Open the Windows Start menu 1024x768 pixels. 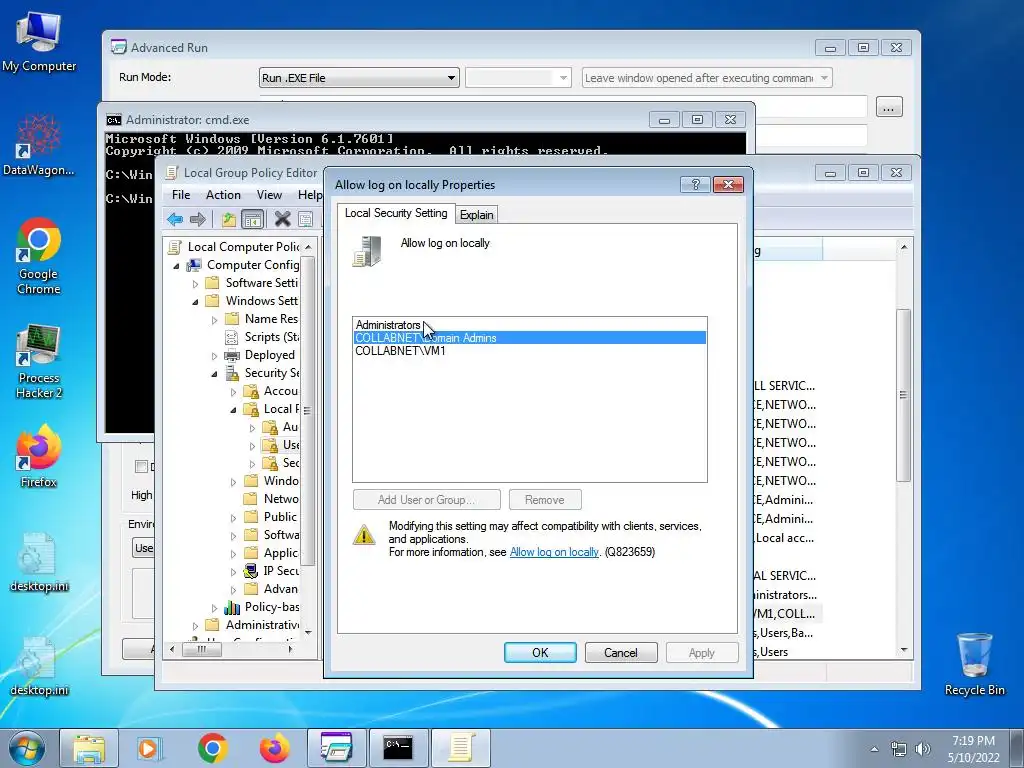tap(27, 748)
